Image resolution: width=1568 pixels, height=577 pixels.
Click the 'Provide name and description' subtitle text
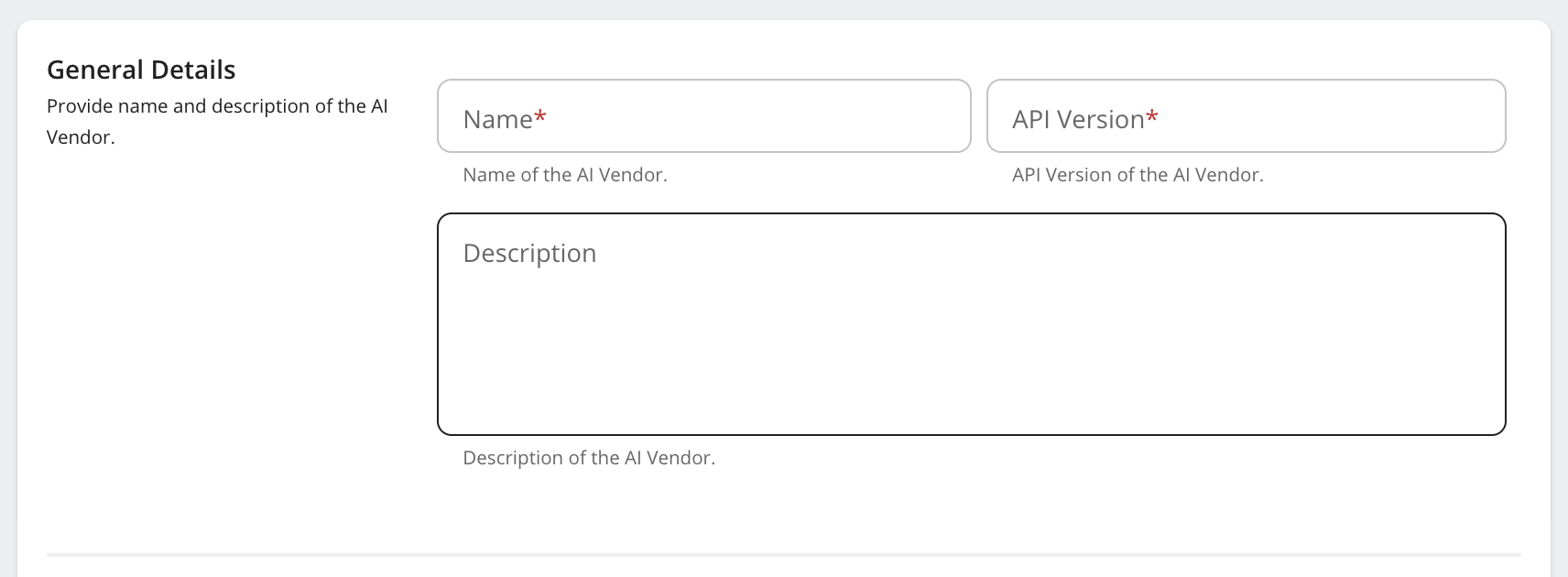217,106
